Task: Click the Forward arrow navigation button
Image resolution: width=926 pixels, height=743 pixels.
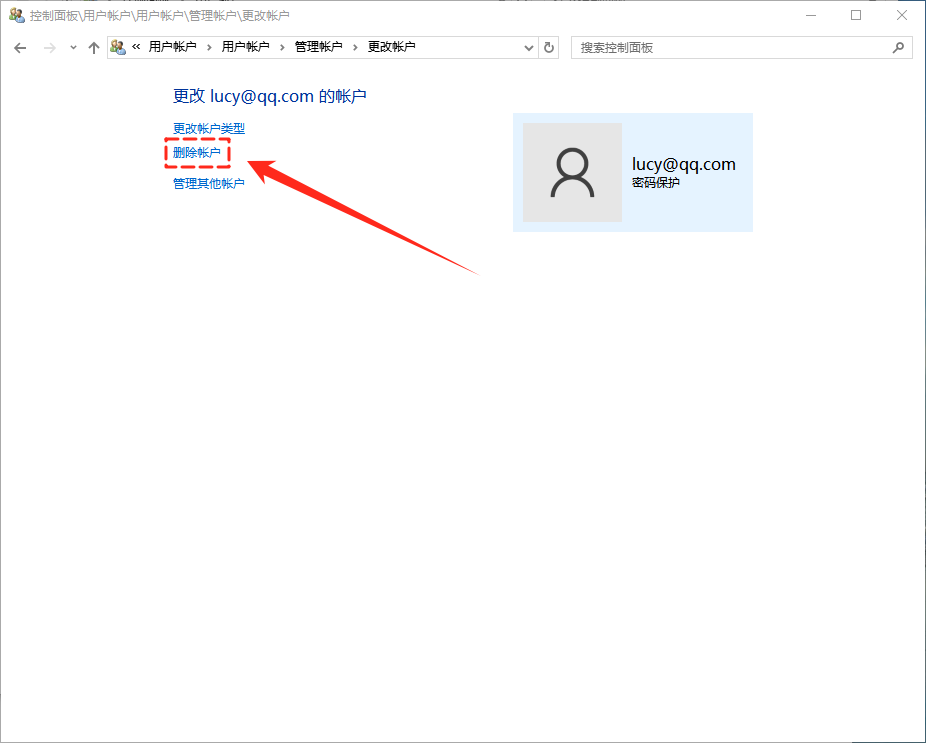Action: (x=49, y=48)
